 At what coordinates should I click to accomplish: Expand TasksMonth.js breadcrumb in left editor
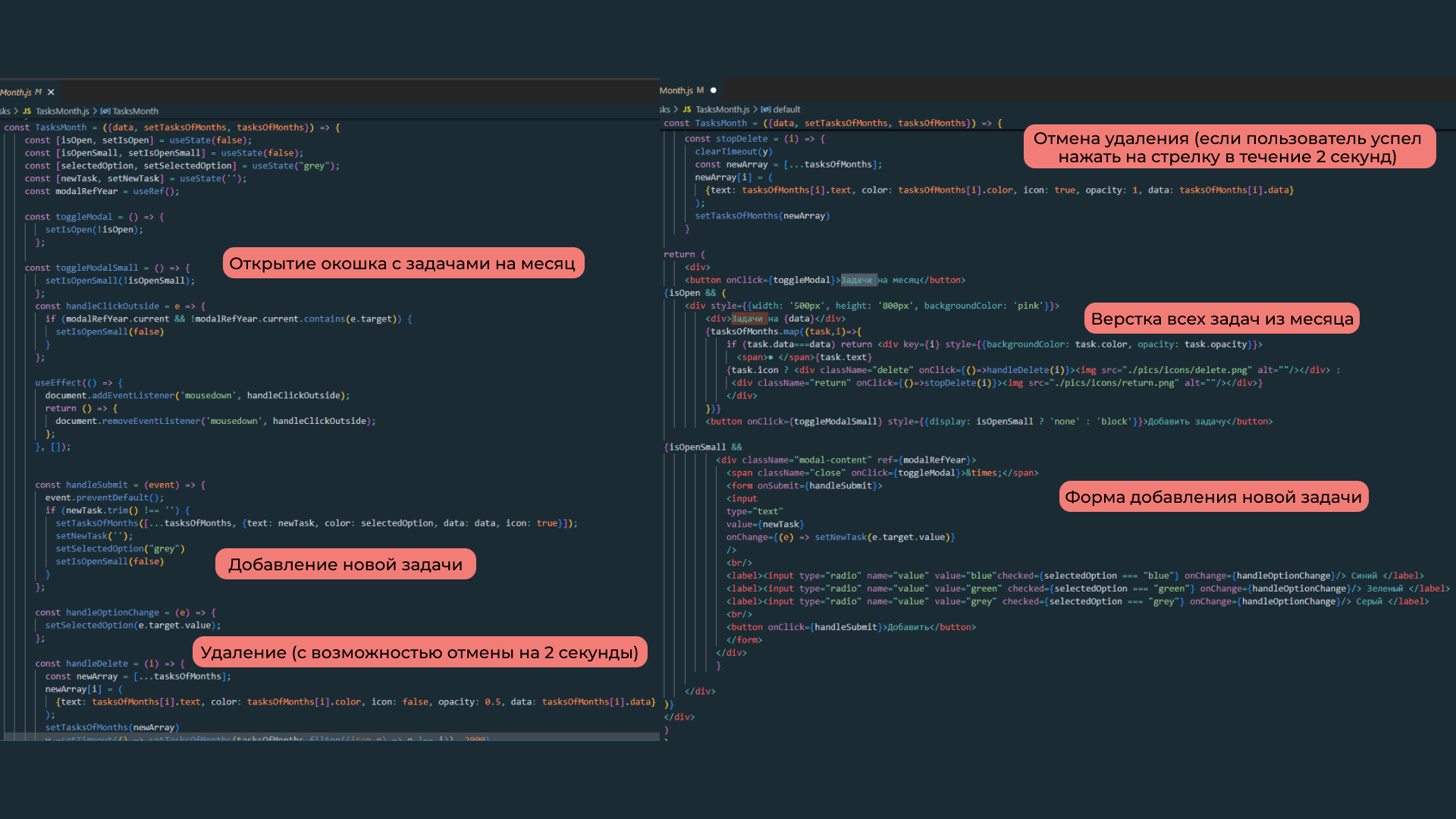[62, 111]
